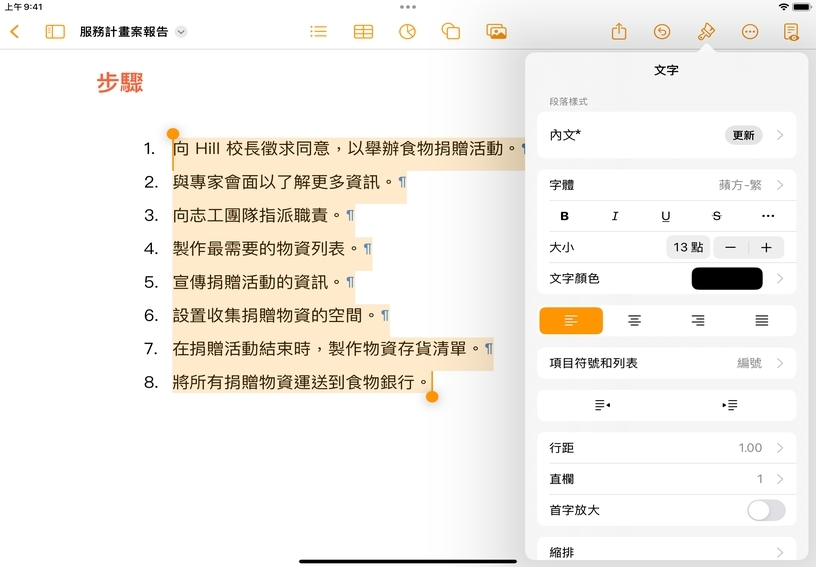
Task: Insert a table from the toolbar
Action: [363, 32]
